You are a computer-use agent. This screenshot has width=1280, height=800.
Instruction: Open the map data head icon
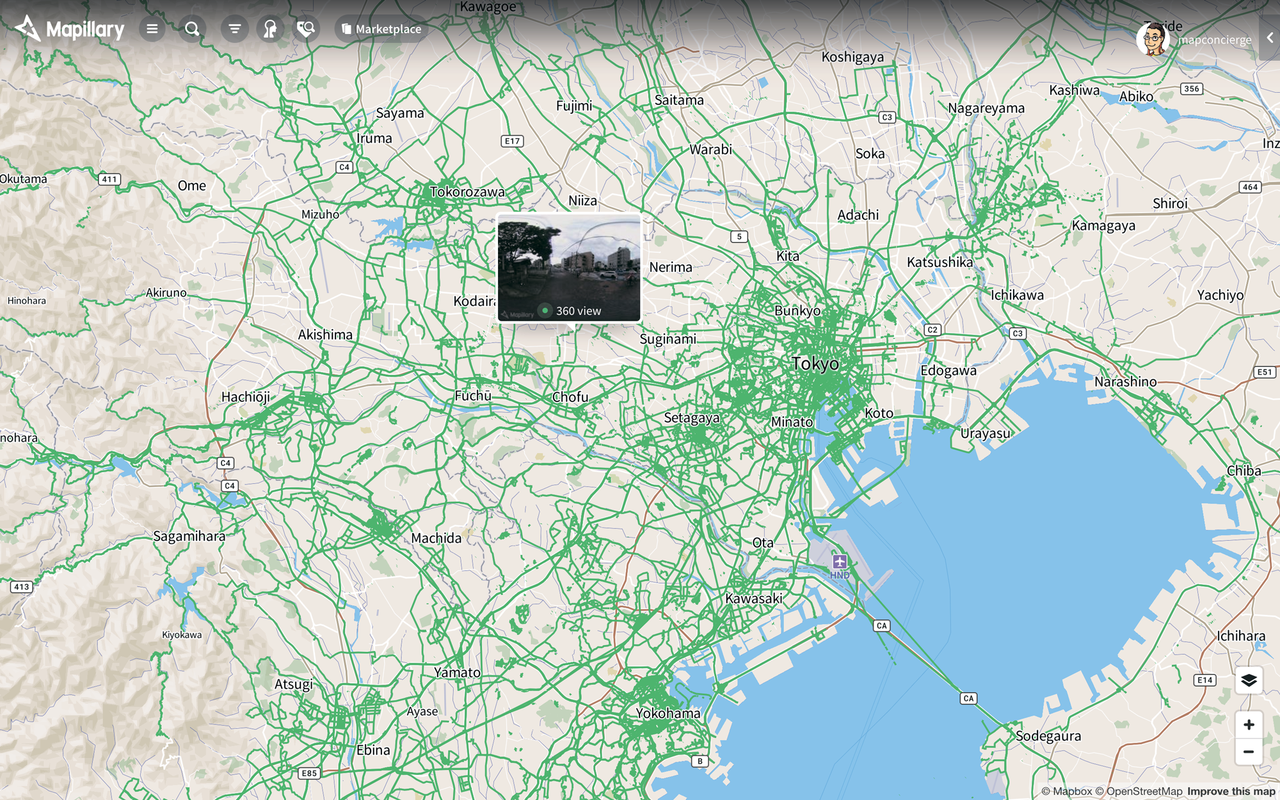click(270, 29)
